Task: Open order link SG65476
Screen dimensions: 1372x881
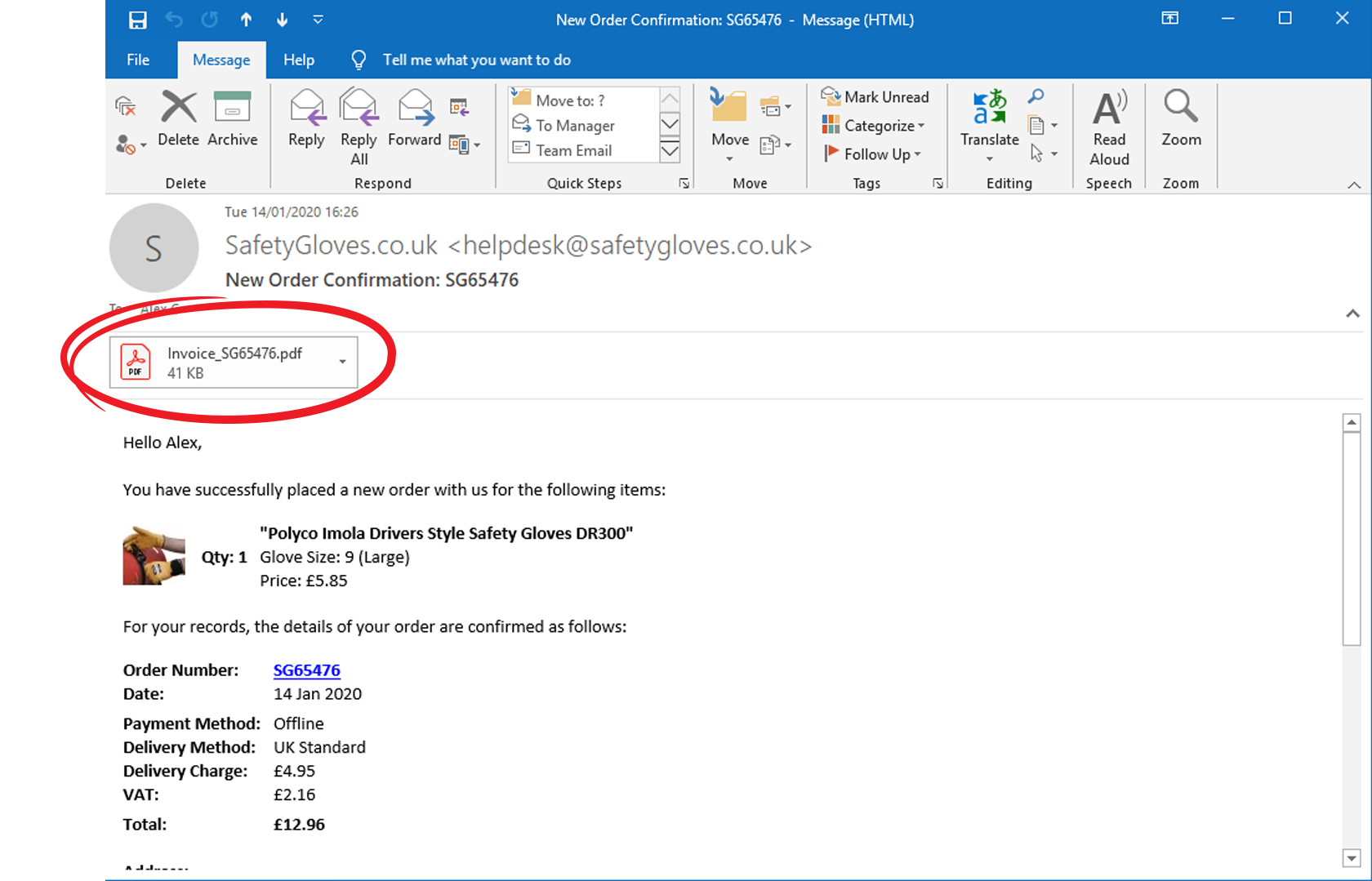Action: (x=307, y=670)
